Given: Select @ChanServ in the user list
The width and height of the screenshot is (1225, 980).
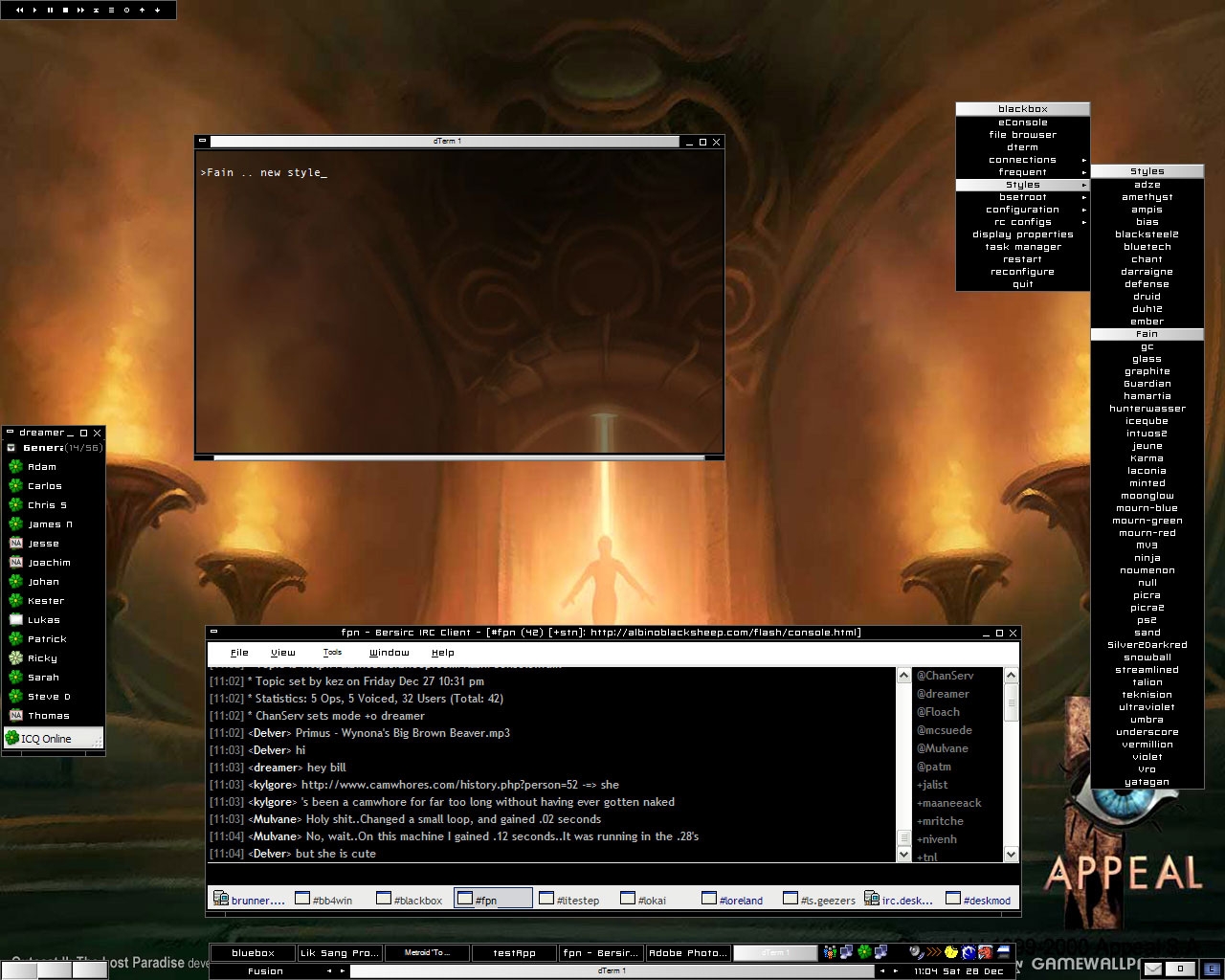Looking at the screenshot, I should tap(945, 676).
